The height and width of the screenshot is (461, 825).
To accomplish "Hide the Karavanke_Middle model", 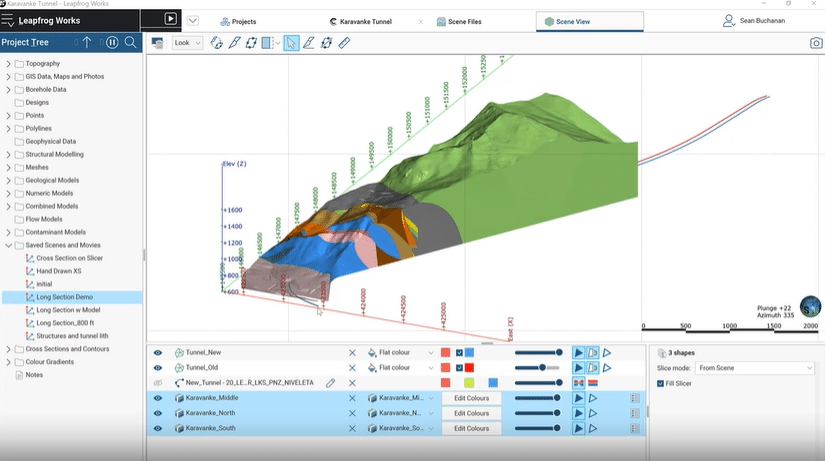I will pos(157,398).
